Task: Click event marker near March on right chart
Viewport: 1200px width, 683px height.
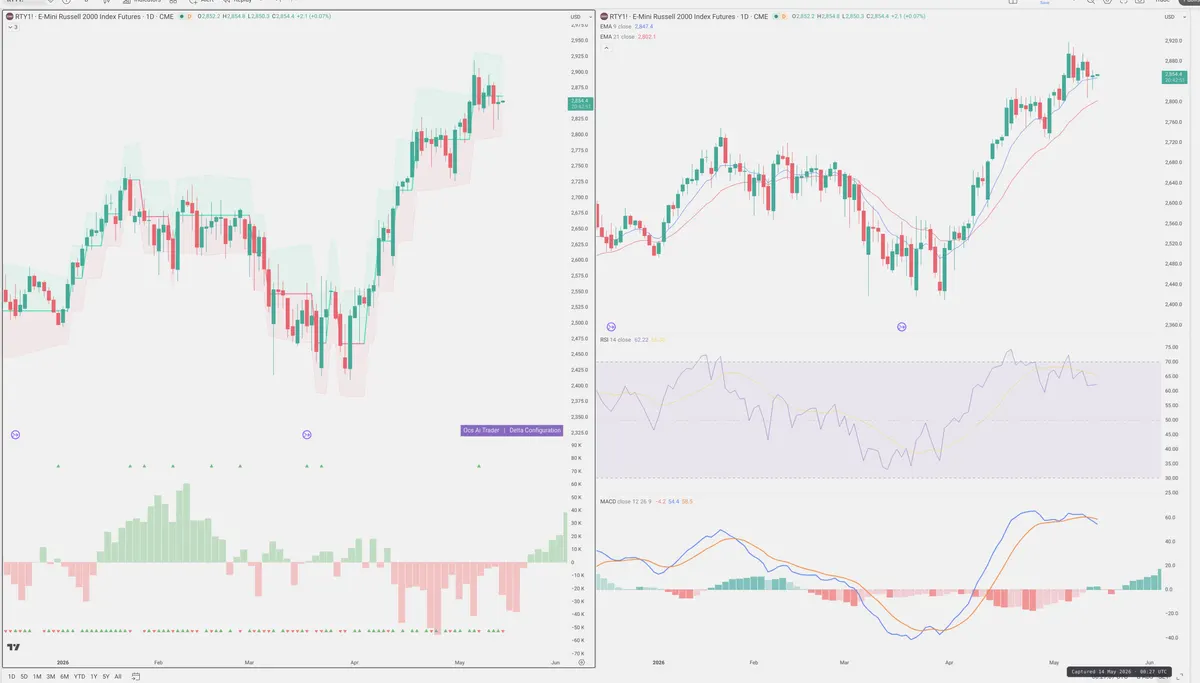Action: [x=902, y=327]
